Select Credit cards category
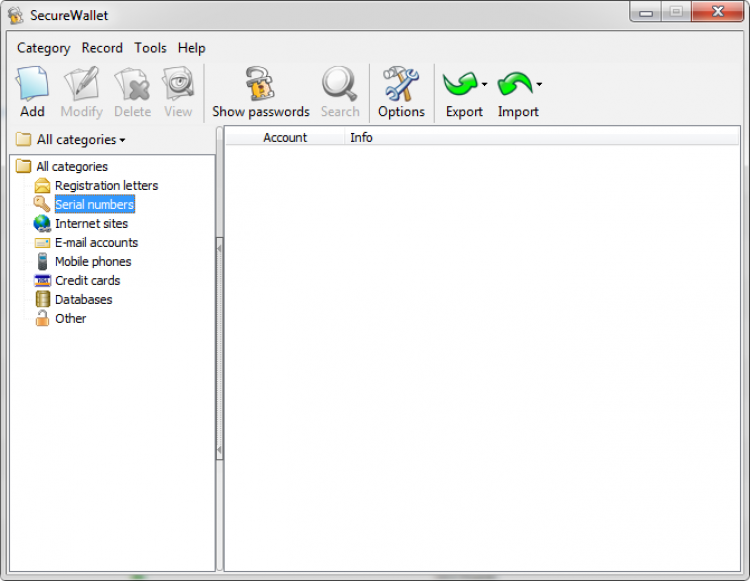The image size is (750, 581). [88, 281]
